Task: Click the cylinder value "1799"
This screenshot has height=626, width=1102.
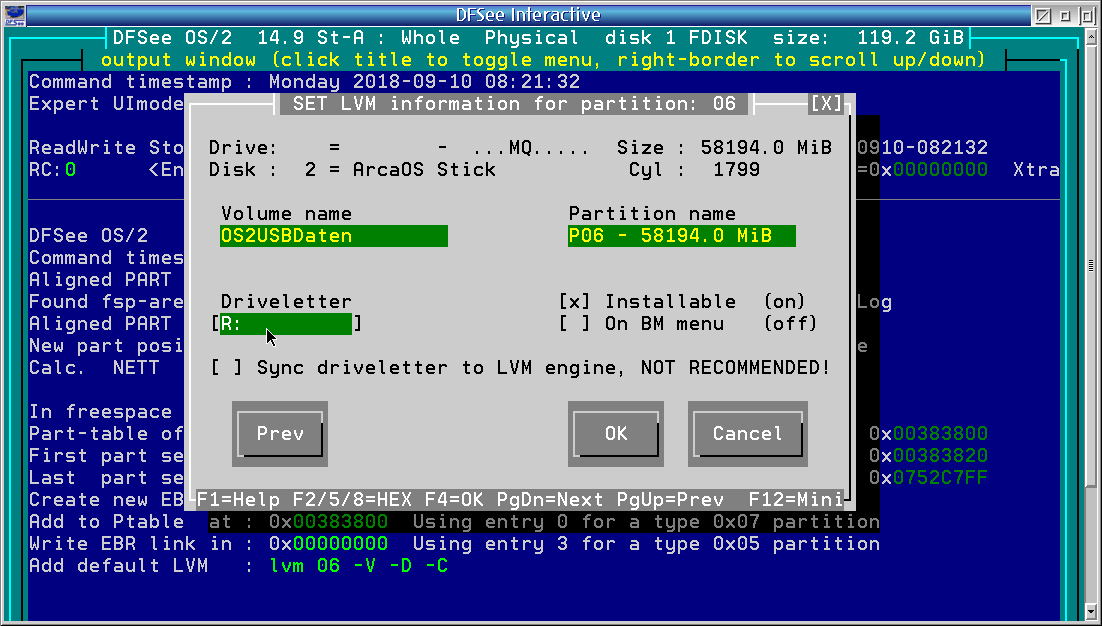Action: pos(736,169)
